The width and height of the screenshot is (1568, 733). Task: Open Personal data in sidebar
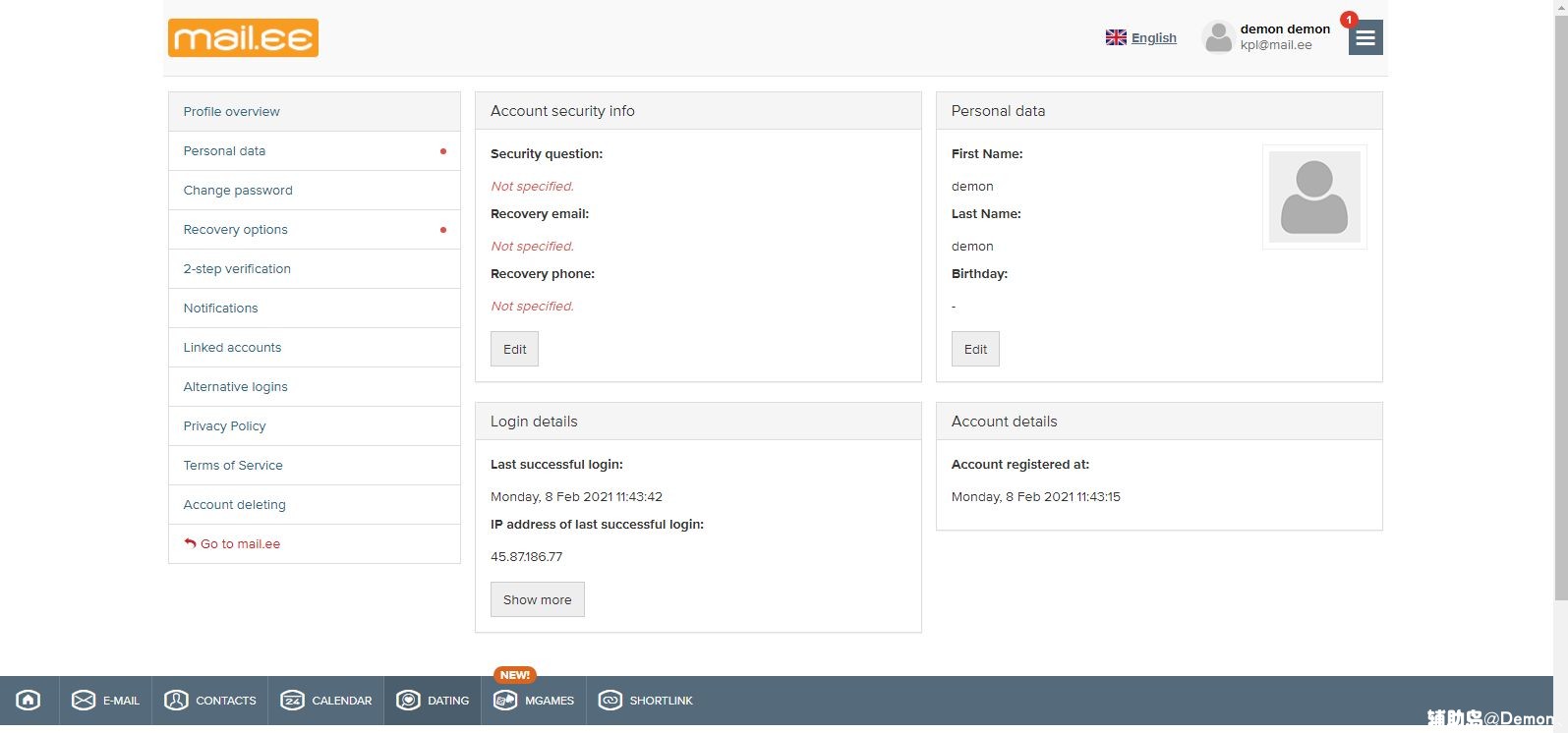pos(315,151)
